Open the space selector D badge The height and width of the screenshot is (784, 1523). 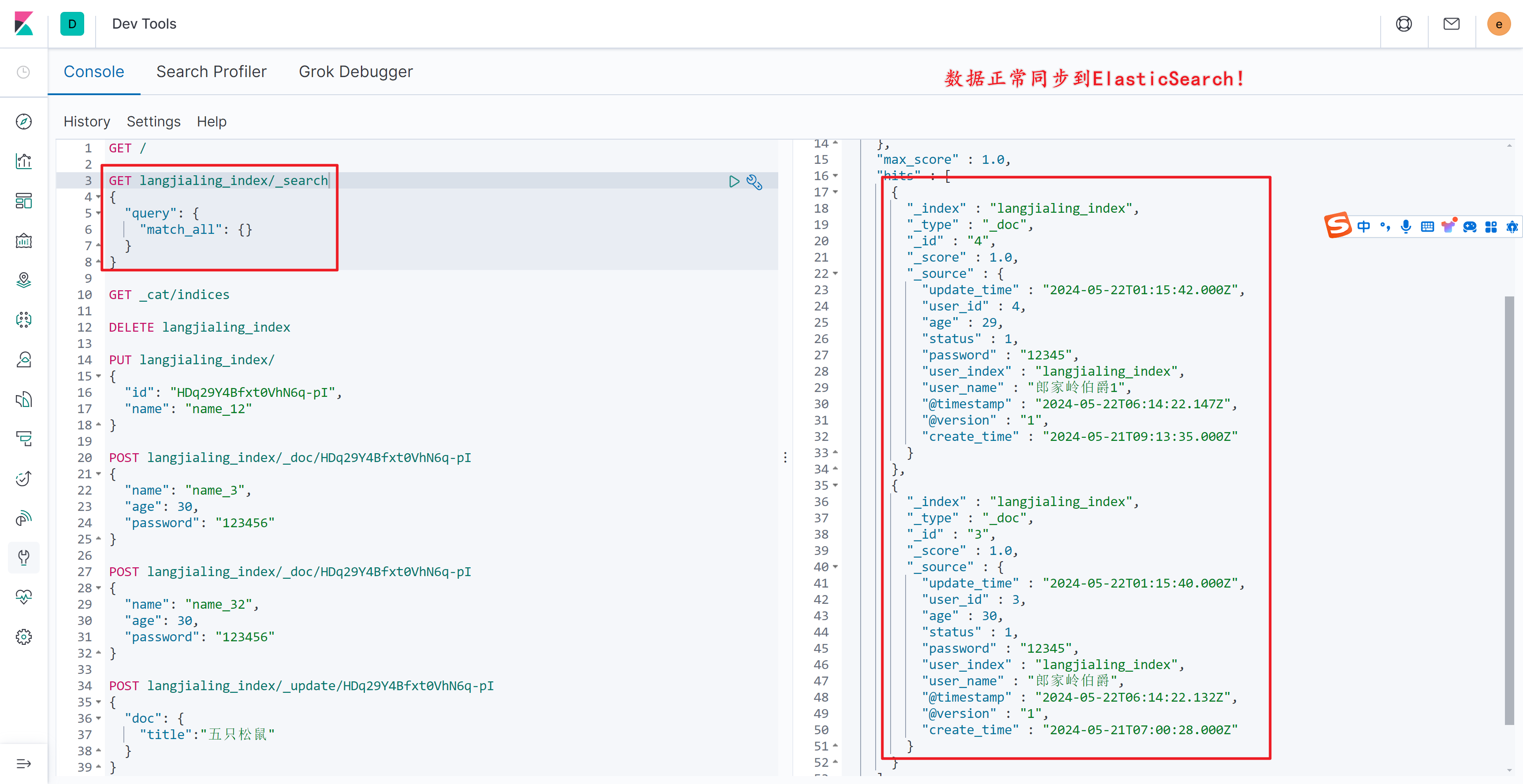[x=72, y=24]
